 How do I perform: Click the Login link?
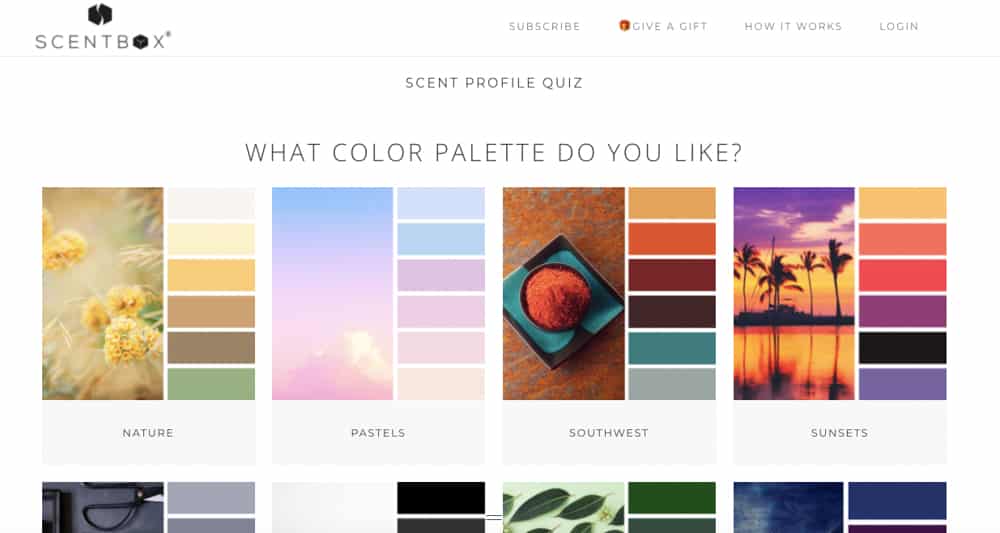point(899,27)
